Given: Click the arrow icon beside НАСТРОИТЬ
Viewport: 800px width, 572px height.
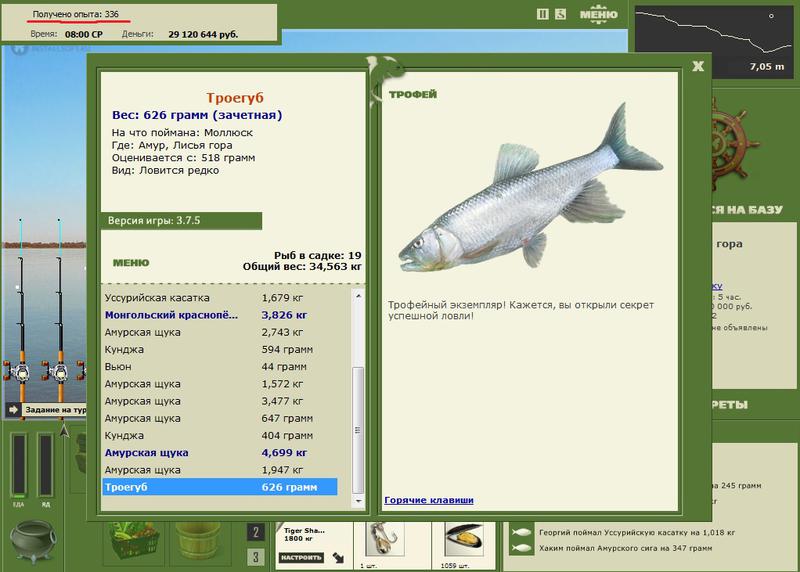Looking at the screenshot, I should click(338, 558).
